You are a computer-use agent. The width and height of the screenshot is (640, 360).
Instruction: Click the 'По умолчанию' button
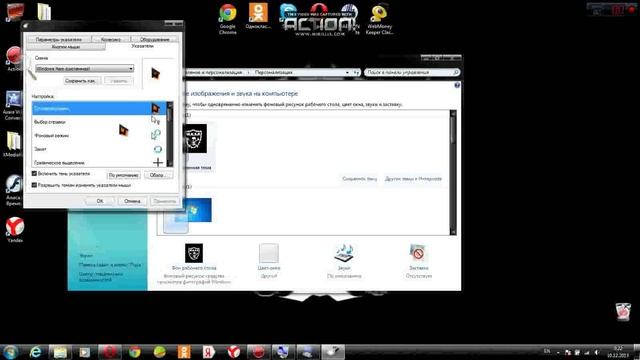click(123, 175)
